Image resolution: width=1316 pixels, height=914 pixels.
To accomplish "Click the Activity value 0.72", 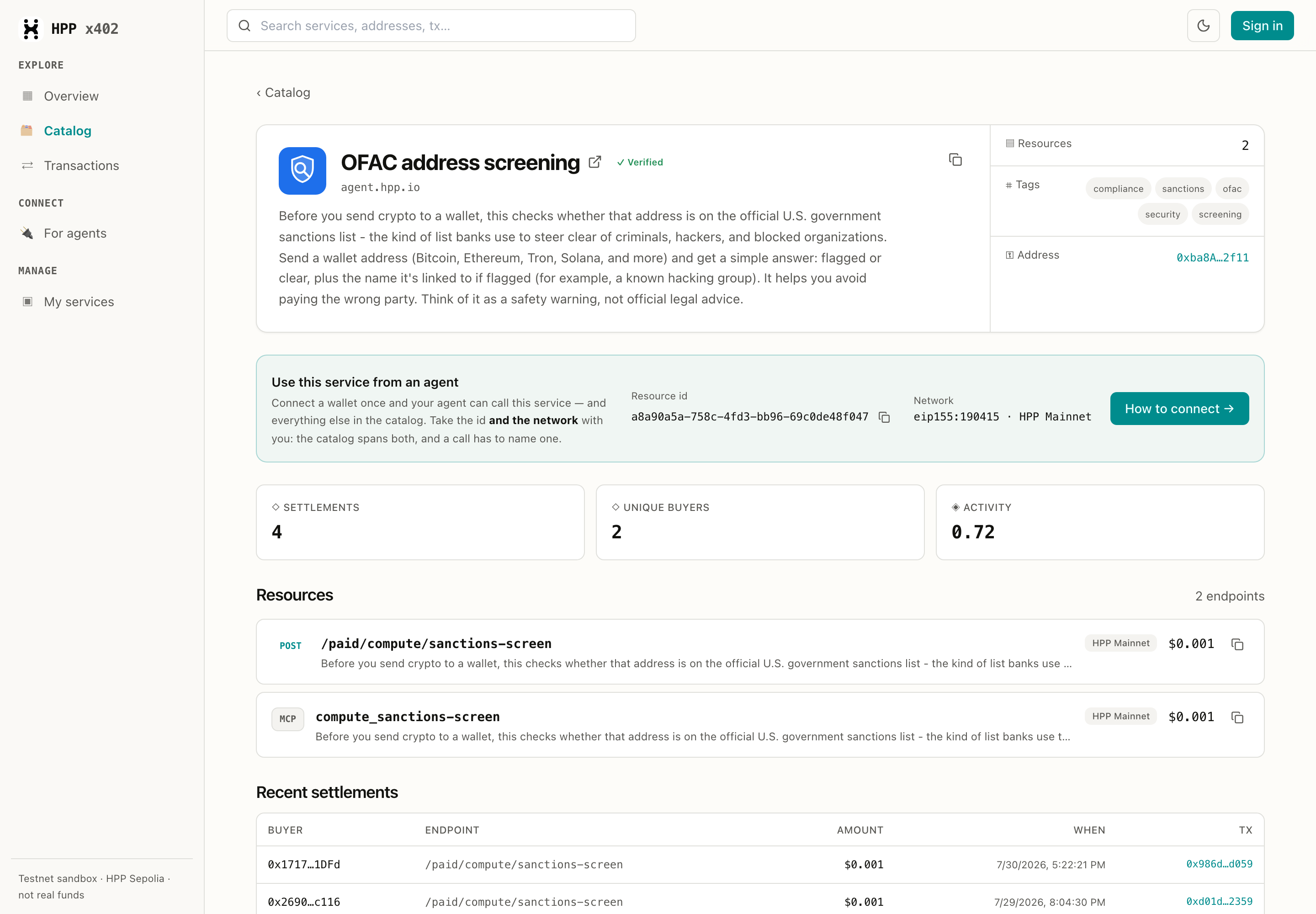I will 973,532.
